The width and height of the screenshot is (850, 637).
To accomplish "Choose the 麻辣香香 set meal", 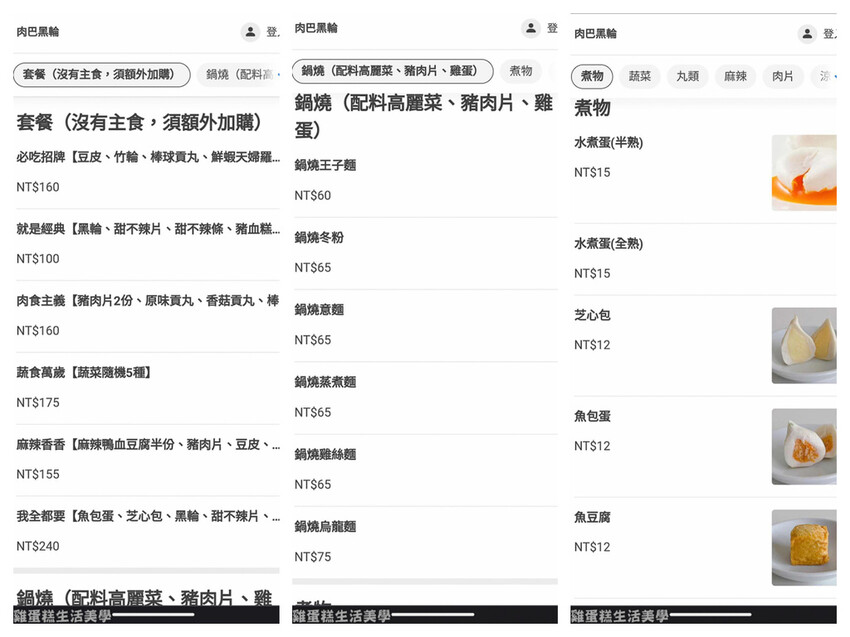I will coord(147,459).
